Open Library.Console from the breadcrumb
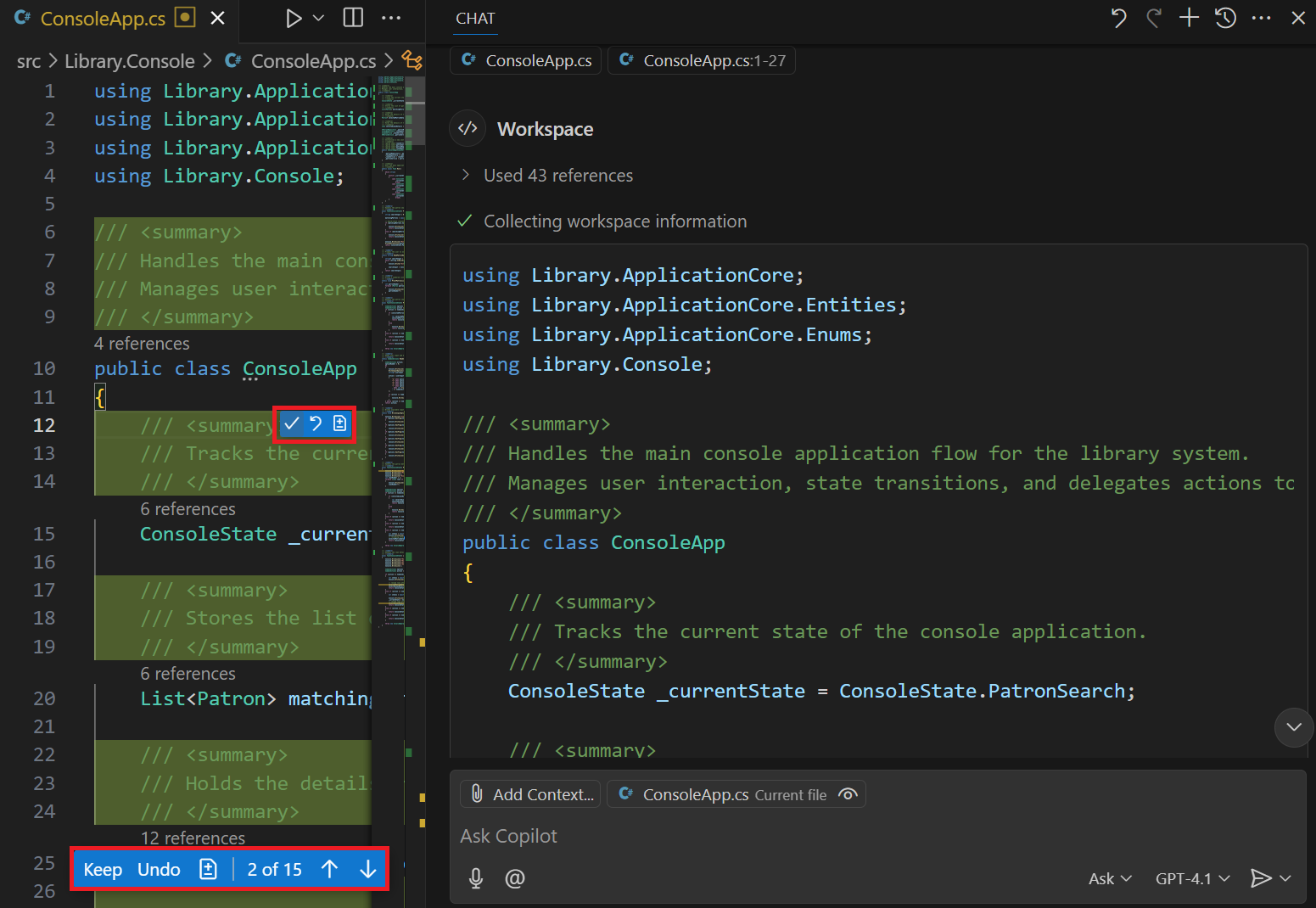Viewport: 1316px width, 908px height. [130, 60]
